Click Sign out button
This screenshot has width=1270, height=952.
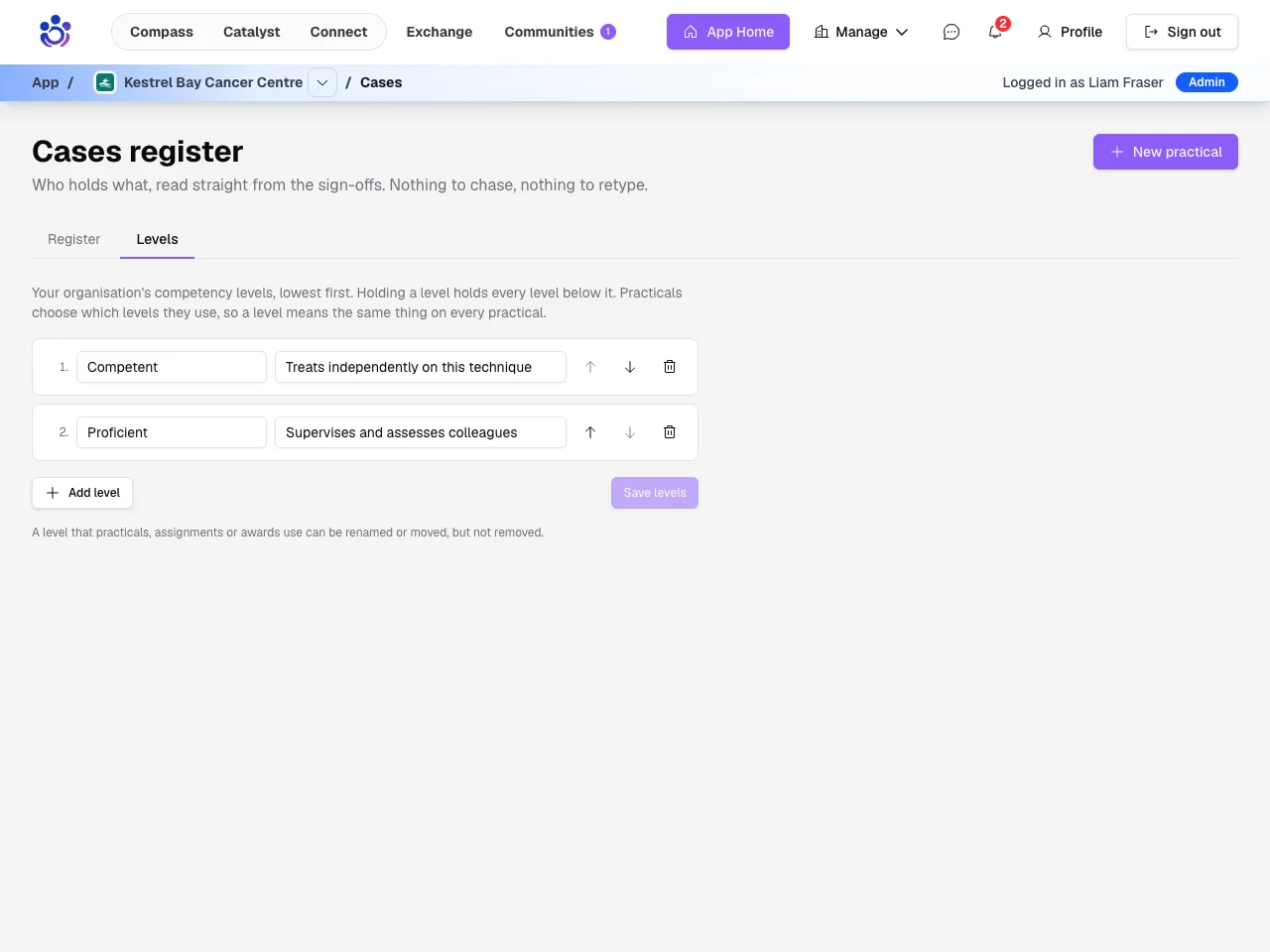pyautogui.click(x=1182, y=32)
